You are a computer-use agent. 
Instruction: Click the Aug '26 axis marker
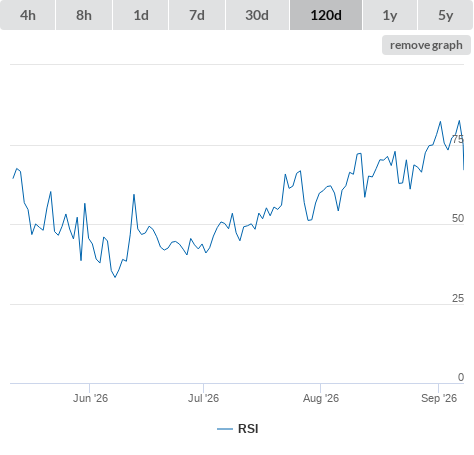tap(321, 398)
